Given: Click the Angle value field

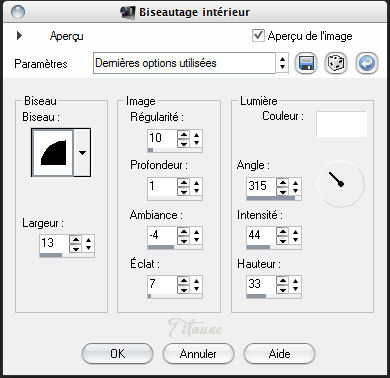Looking at the screenshot, I should pos(261,186).
